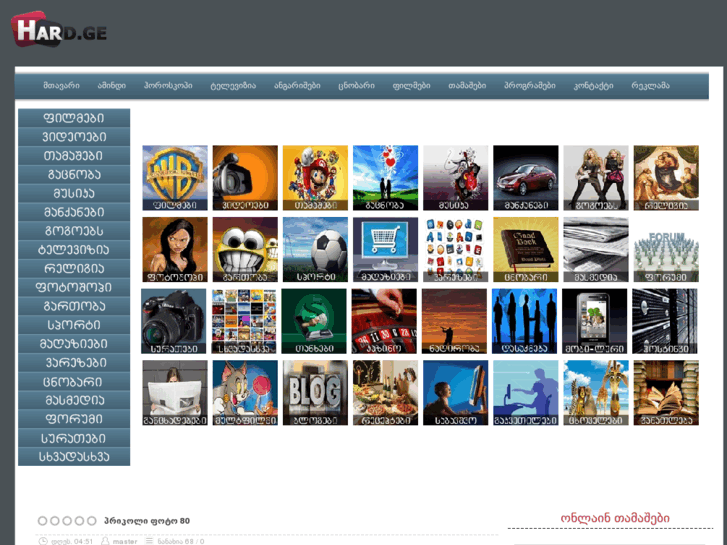727x545 pixels.
Task: Open the couple with hearts dating tile
Action: pos(385,178)
